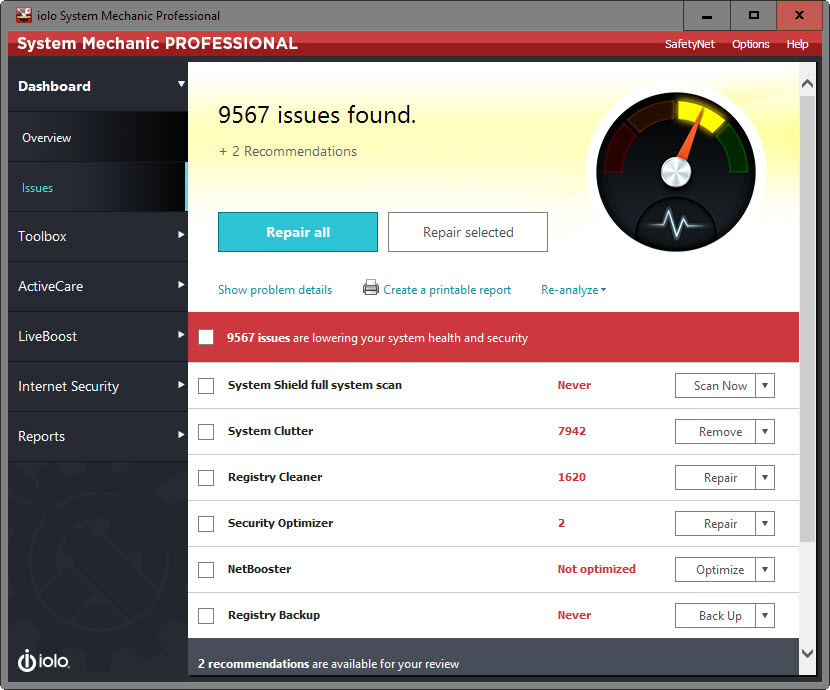This screenshot has width=830, height=690.
Task: Click the heartbeat pulse icon on gauge
Action: 675,223
